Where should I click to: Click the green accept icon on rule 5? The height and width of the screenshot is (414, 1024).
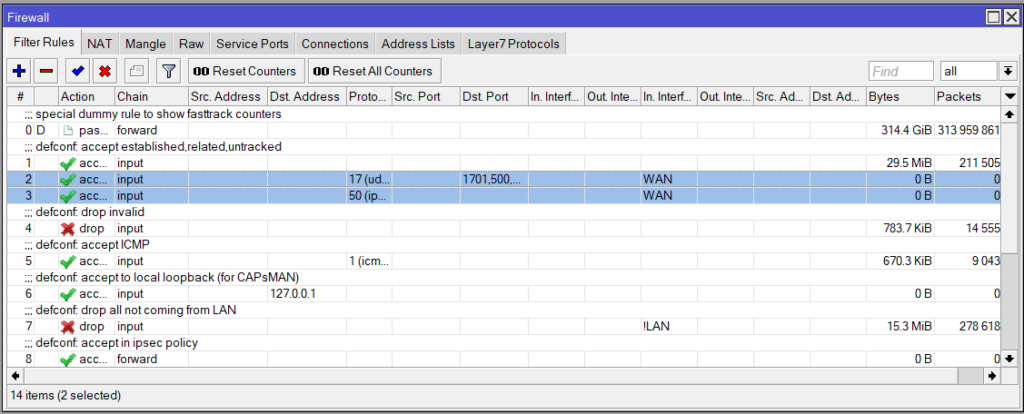click(x=67, y=261)
